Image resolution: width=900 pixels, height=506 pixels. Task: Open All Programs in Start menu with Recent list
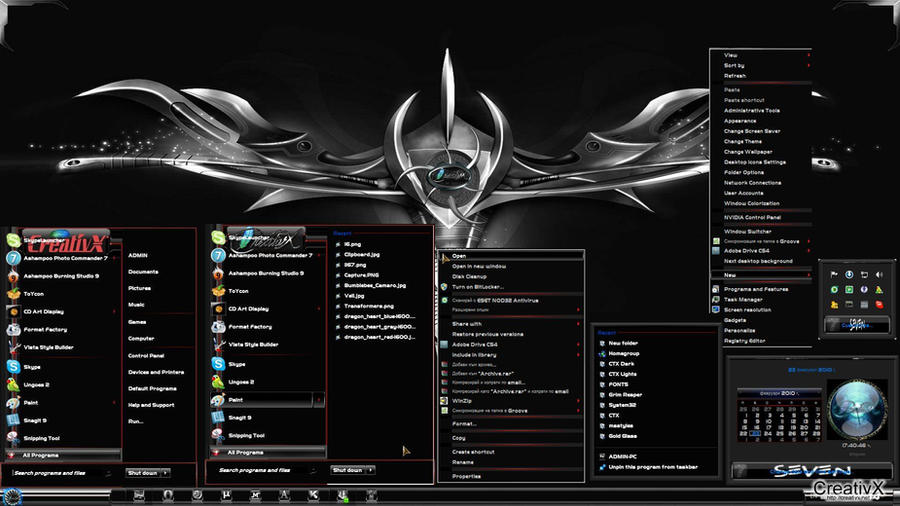(267, 452)
